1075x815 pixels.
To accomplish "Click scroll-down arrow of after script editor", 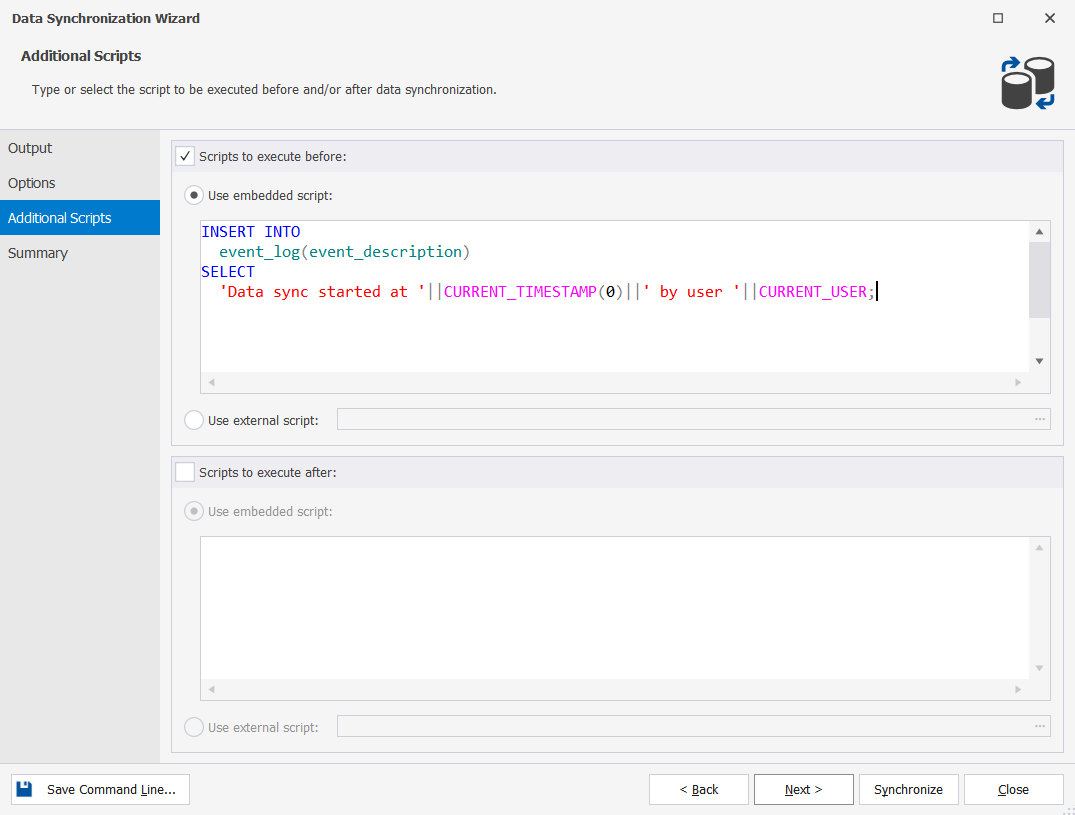I will coord(1039,668).
